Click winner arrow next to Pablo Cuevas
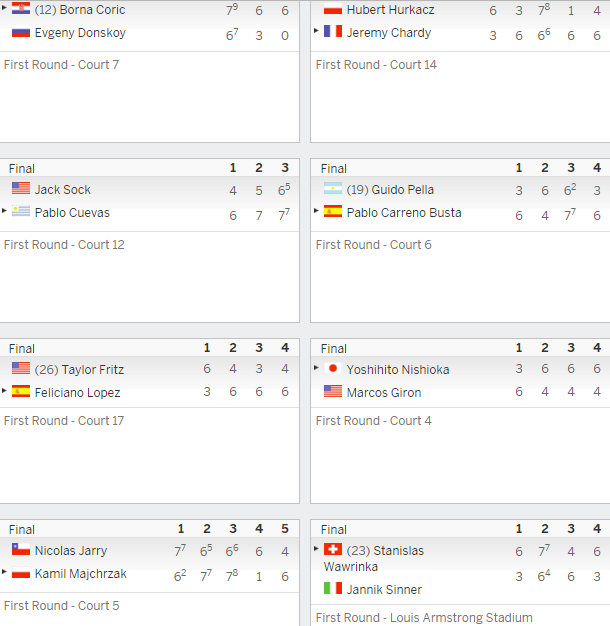The height and width of the screenshot is (626, 610). [x=4, y=210]
